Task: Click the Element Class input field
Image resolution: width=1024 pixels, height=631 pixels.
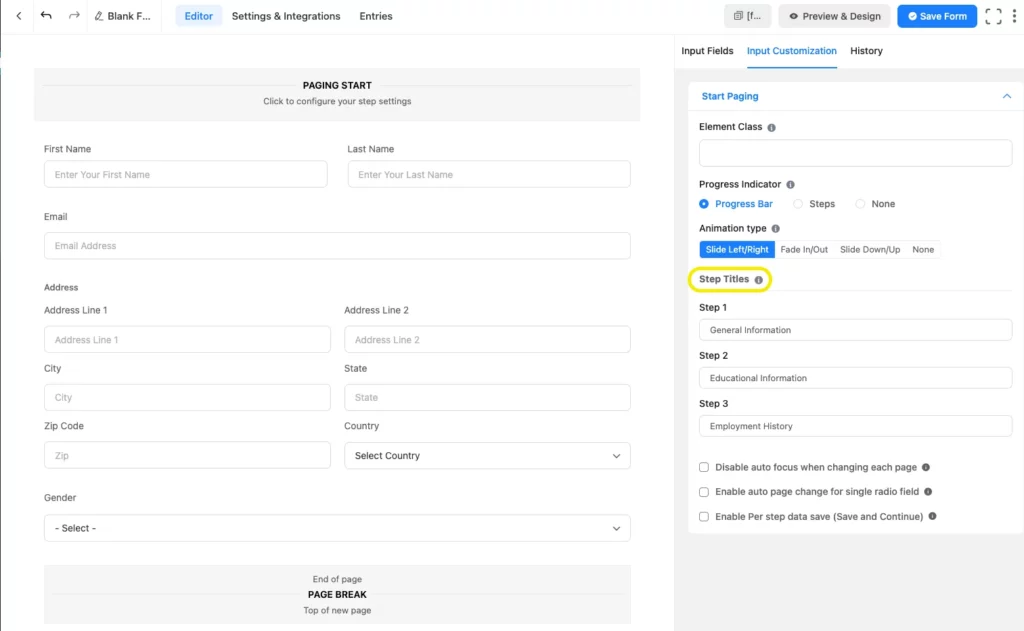Action: pyautogui.click(x=856, y=153)
